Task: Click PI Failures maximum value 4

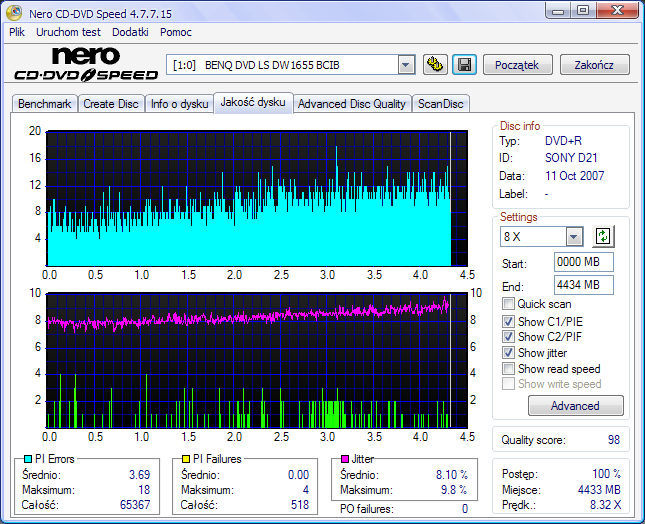Action: [x=306, y=489]
